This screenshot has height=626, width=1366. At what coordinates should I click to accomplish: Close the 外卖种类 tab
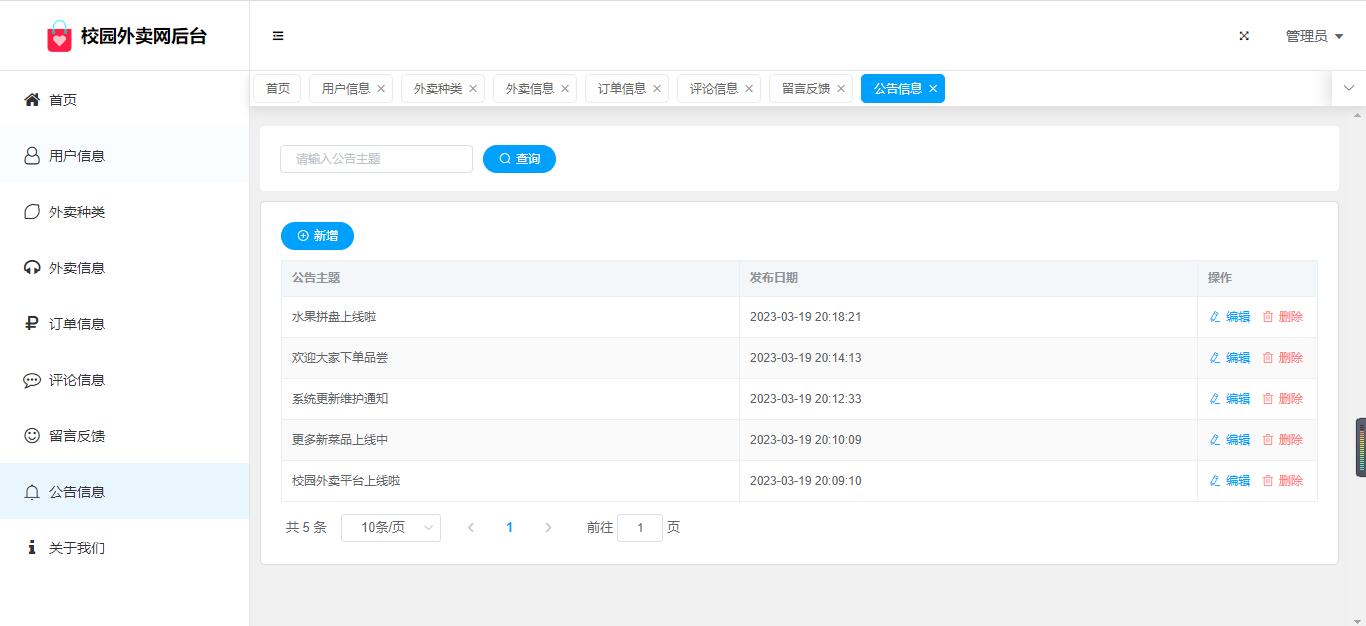(x=473, y=89)
